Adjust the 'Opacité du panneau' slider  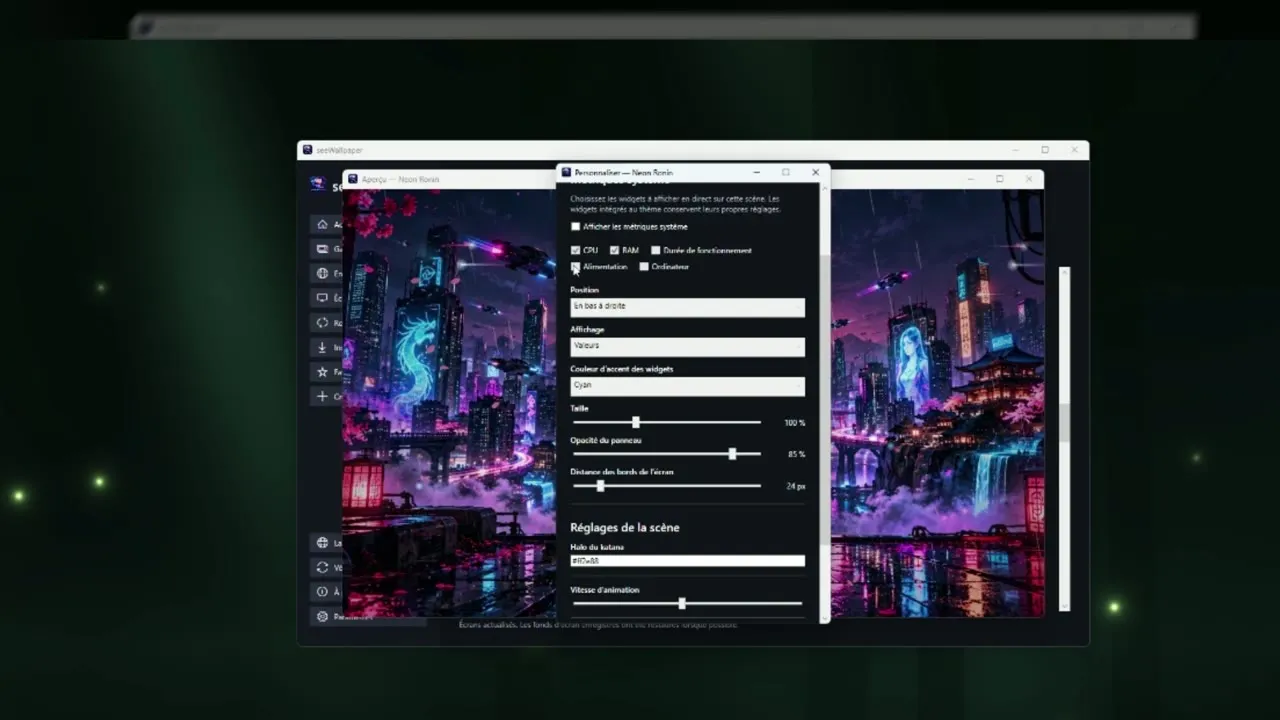tap(667, 454)
